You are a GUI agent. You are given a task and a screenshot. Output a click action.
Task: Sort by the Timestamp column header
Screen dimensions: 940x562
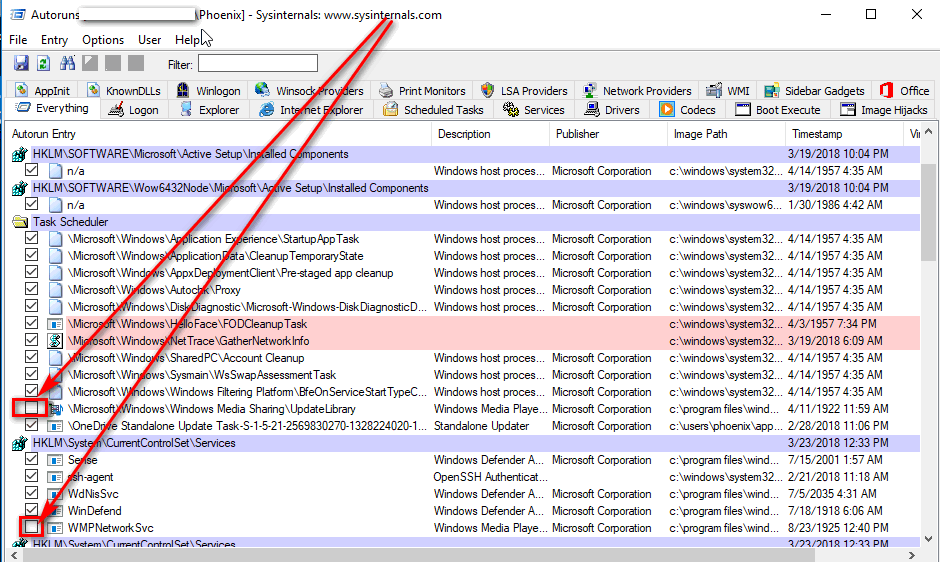point(817,134)
